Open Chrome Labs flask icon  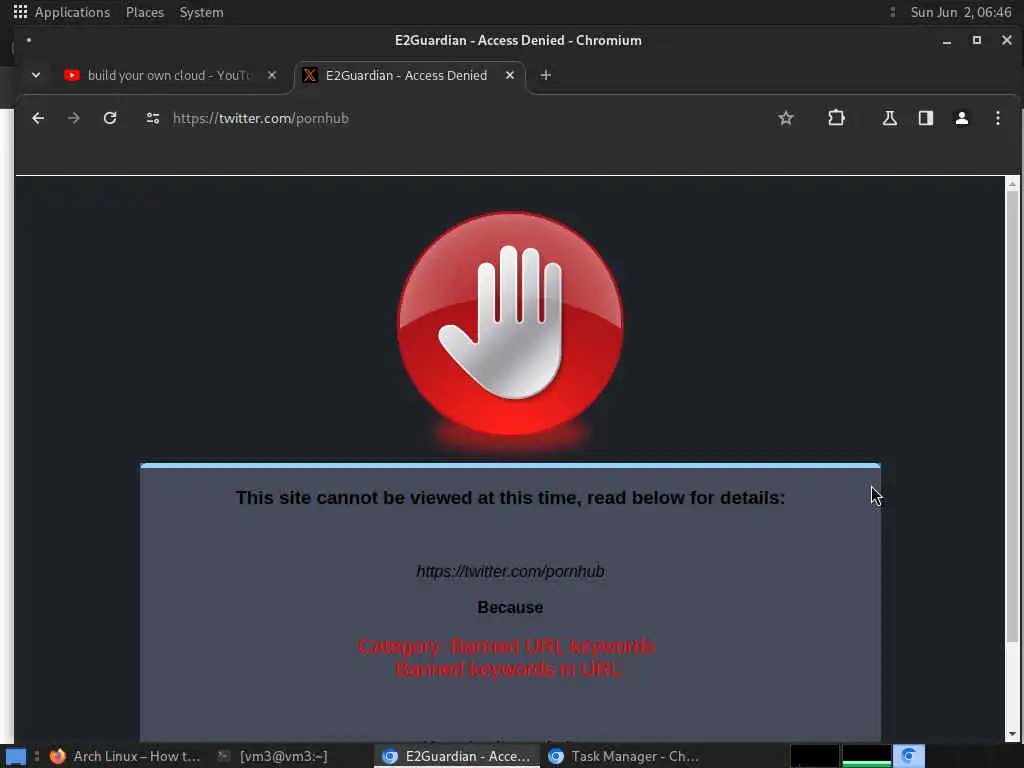click(x=889, y=118)
